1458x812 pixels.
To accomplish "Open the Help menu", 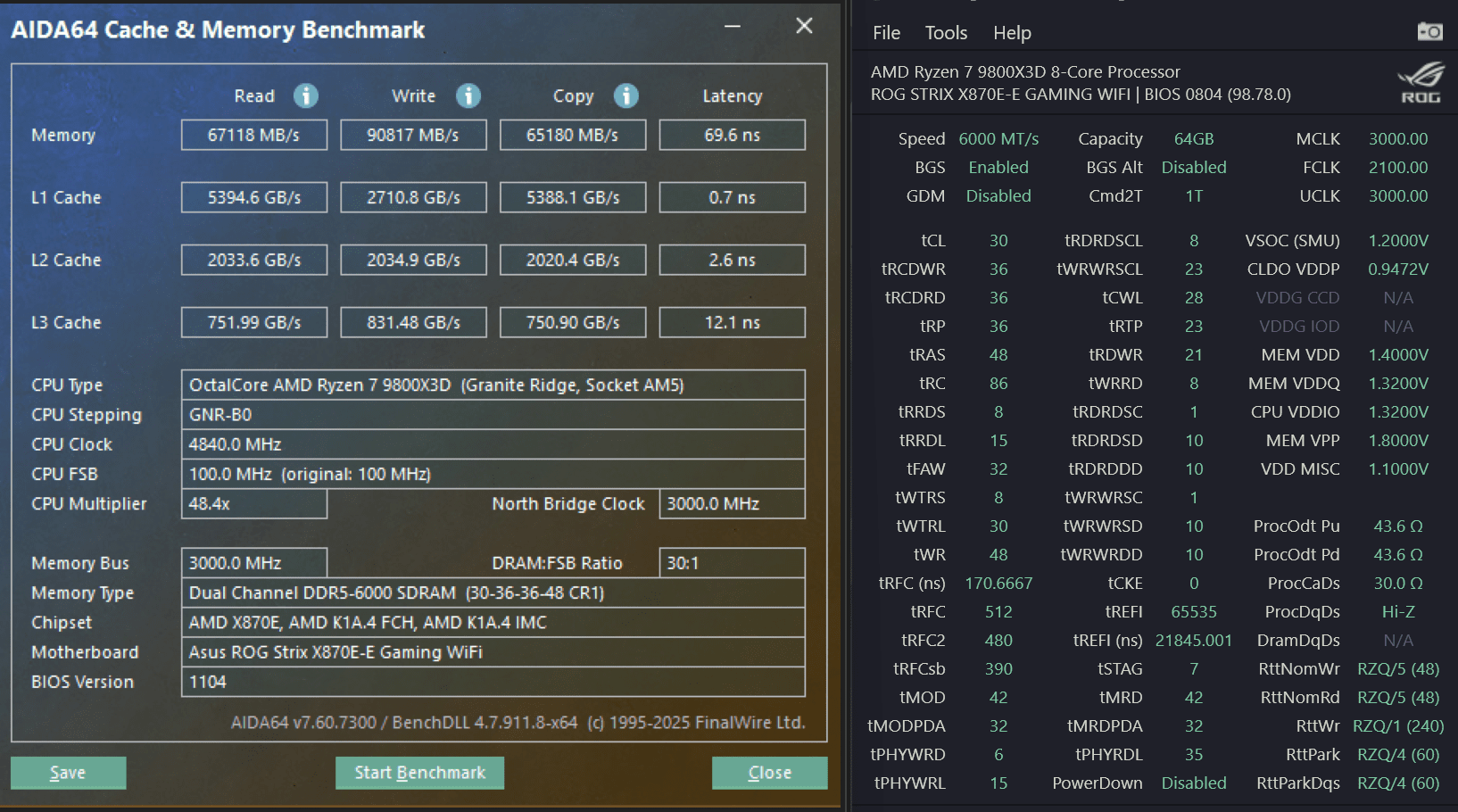I will coord(1012,33).
